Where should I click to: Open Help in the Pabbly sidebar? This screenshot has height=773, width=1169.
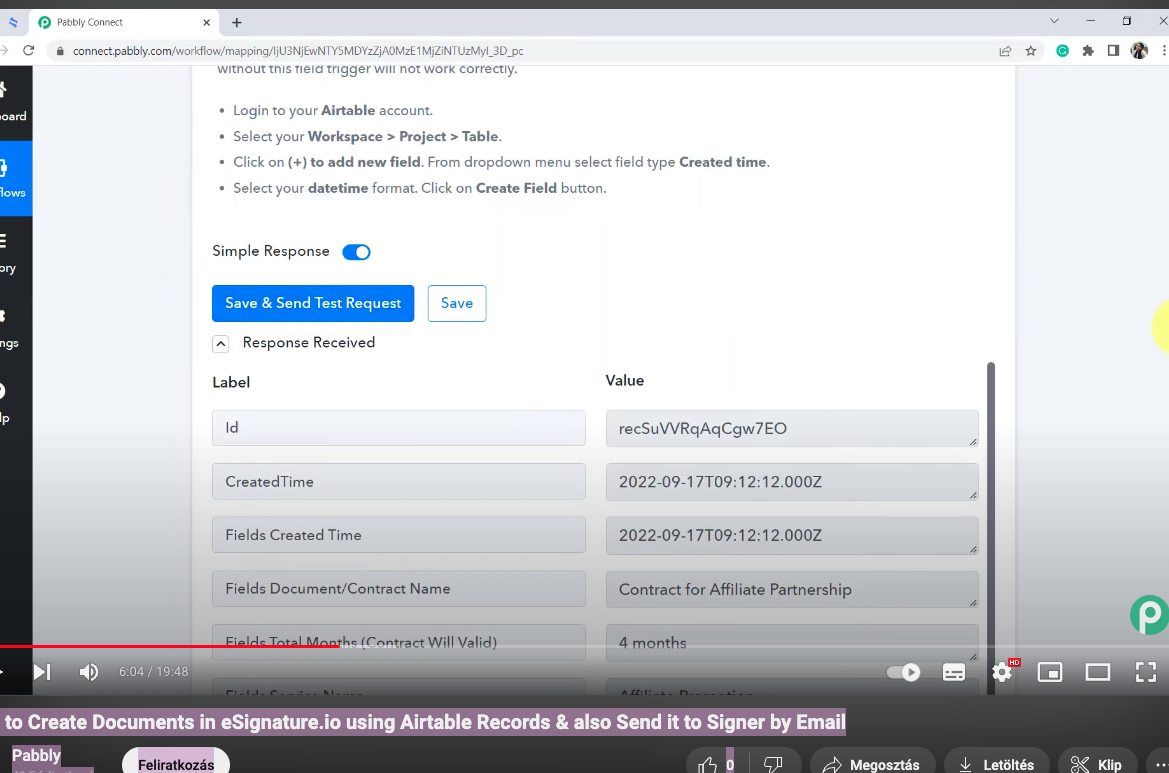pyautogui.click(x=15, y=403)
